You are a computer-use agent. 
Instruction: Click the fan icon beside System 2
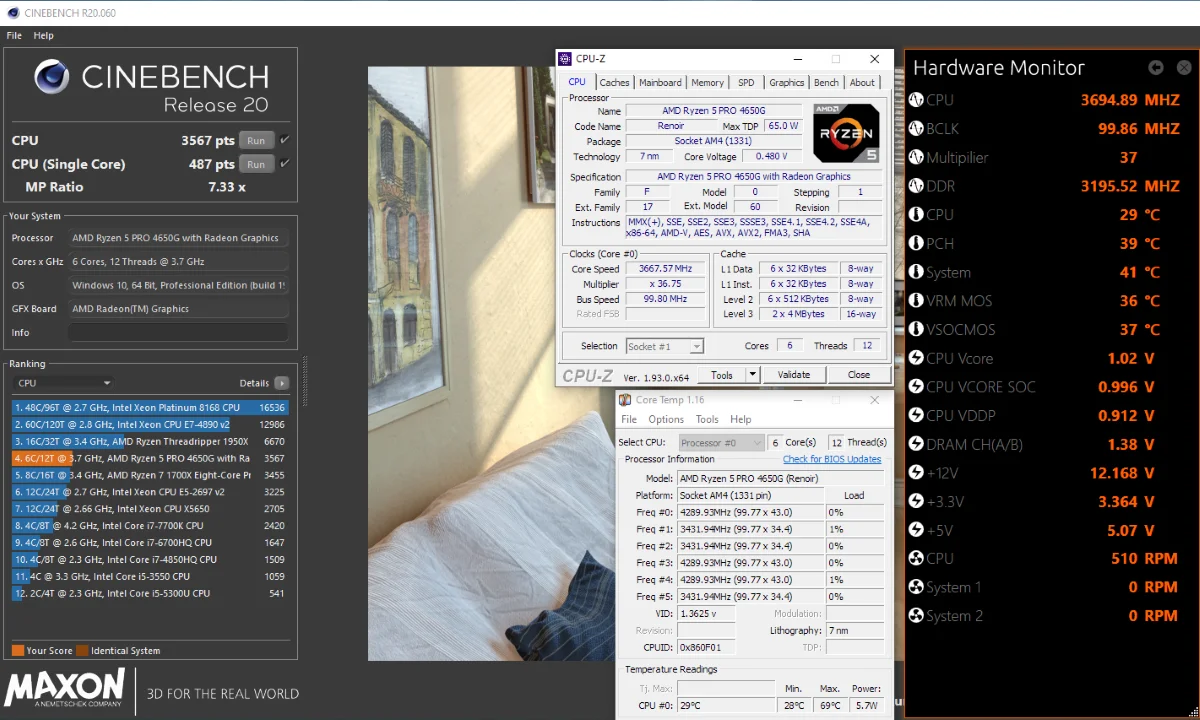click(x=917, y=616)
